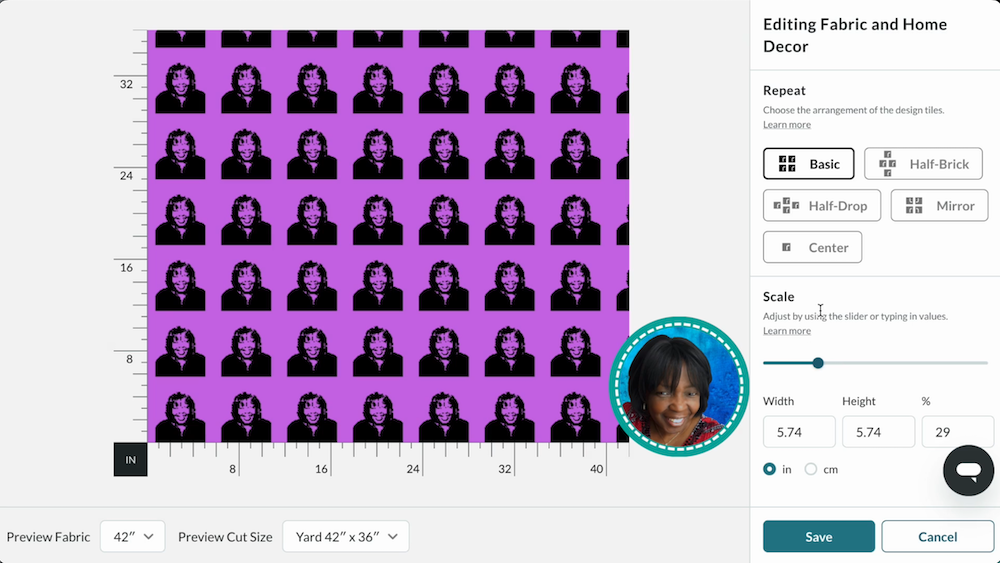Screen dimensions: 1000x563
Task: Focus the percent scale field
Action: point(957,432)
